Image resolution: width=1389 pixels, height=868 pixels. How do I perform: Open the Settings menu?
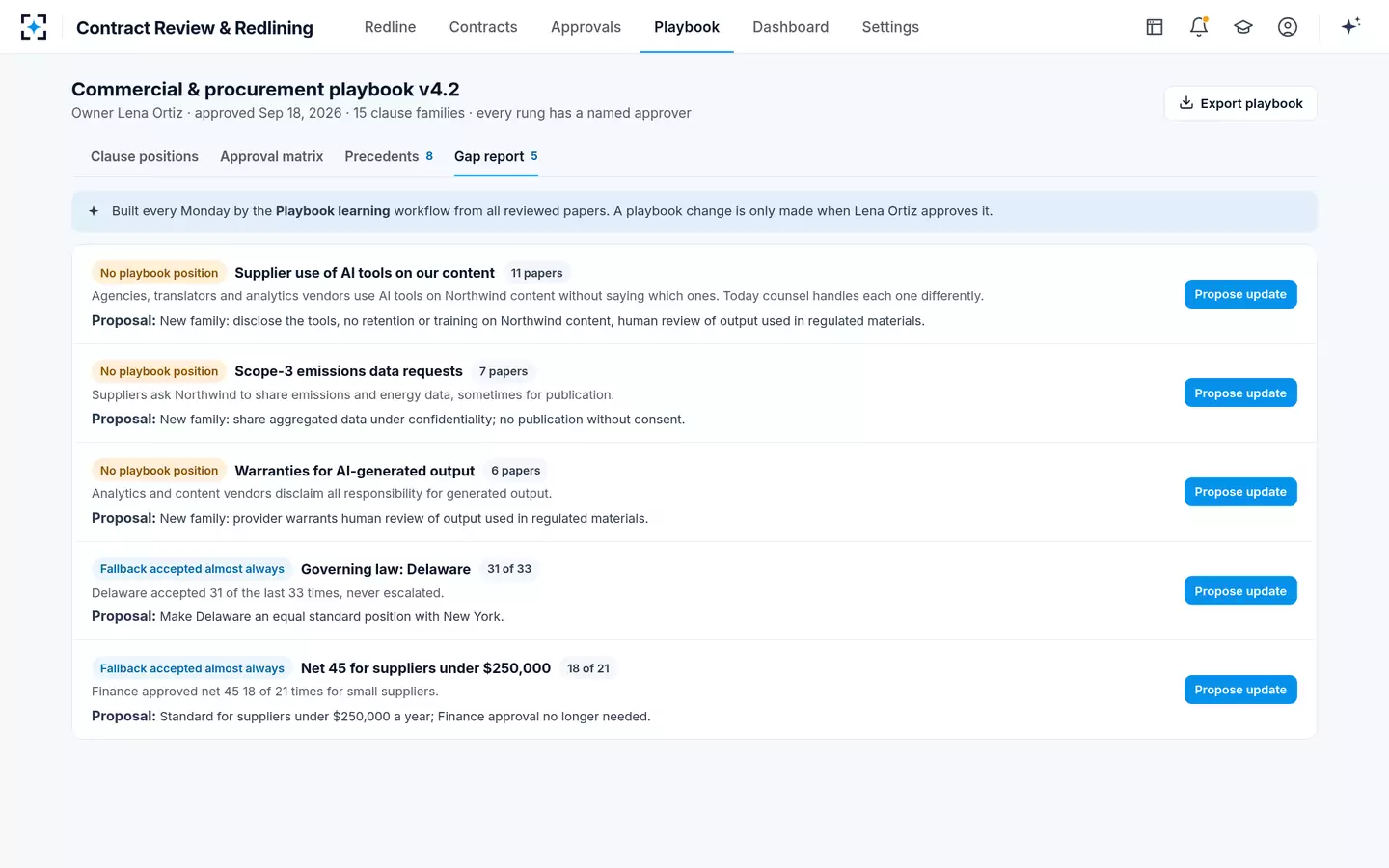click(890, 27)
